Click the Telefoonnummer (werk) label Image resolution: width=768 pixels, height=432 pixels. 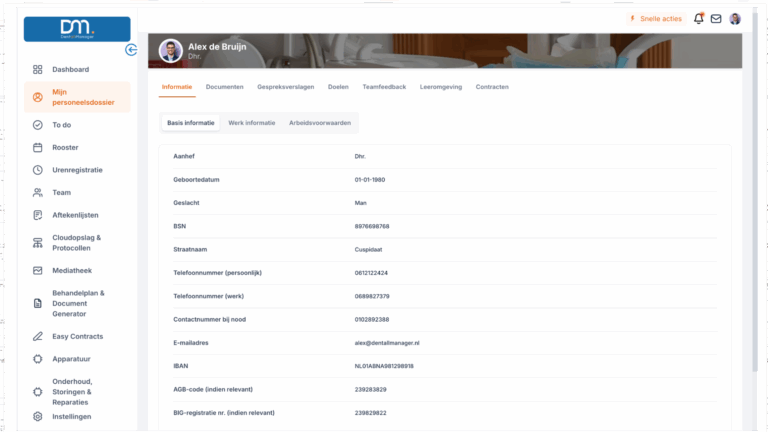pos(209,296)
